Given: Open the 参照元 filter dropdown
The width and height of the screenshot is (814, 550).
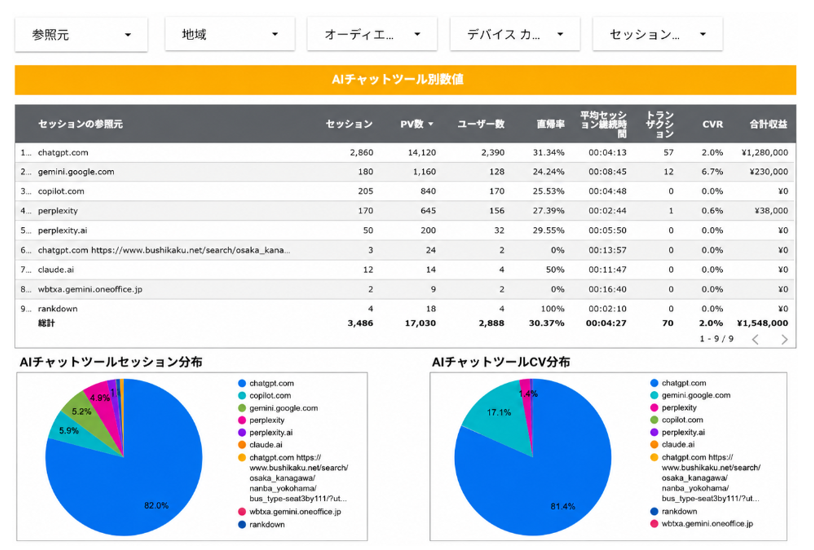Looking at the screenshot, I should (x=81, y=35).
